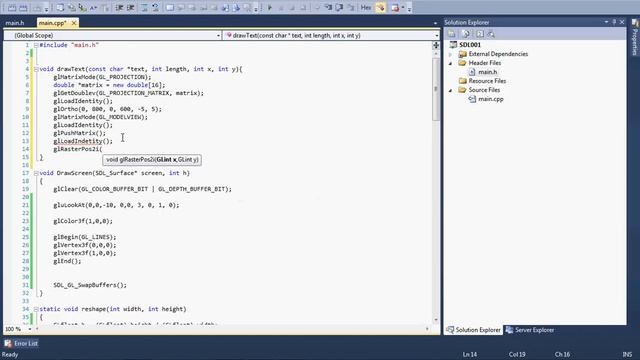Click the increase line indent icon
The image size is (640, 360).
(131, 8)
